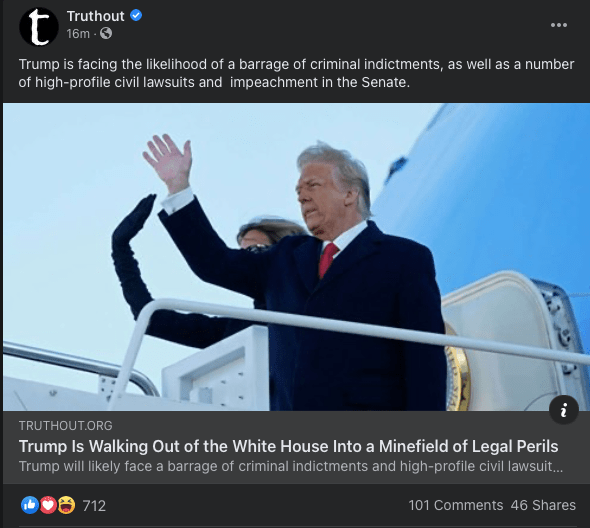Click the post caption about criminal indictments
Image resolution: width=590 pixels, height=528 pixels.
pyautogui.click(x=296, y=73)
